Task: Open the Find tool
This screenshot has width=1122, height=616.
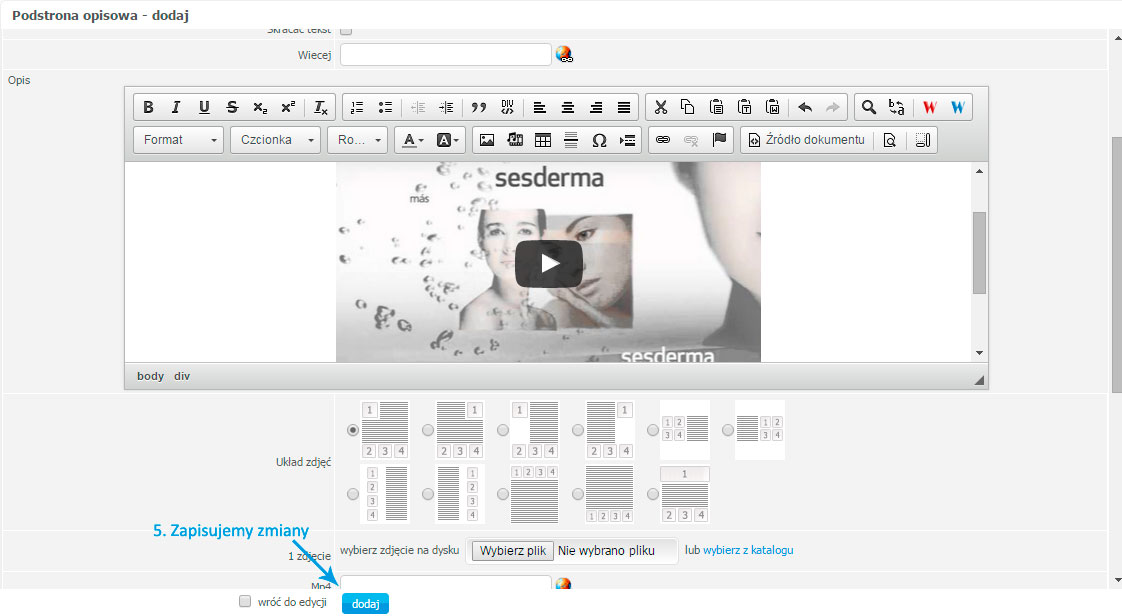Action: [x=869, y=107]
